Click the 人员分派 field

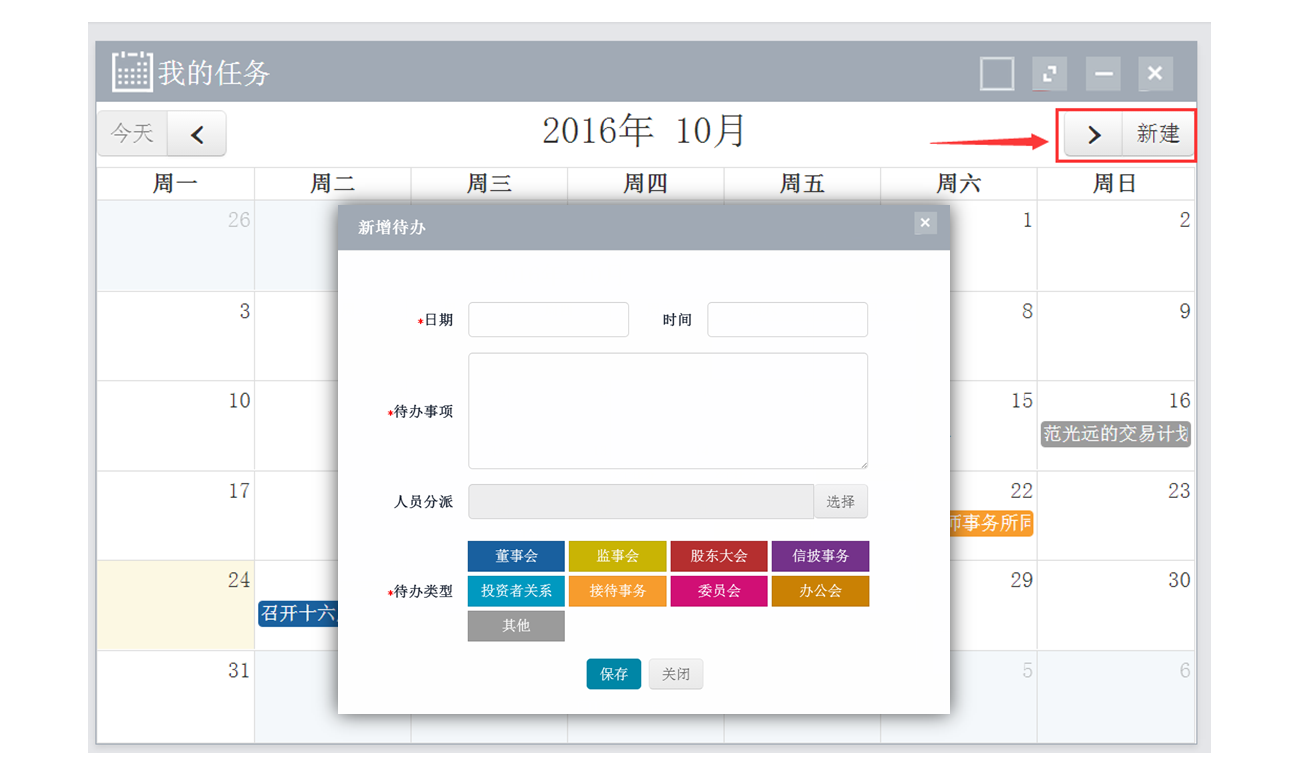[x=641, y=502]
